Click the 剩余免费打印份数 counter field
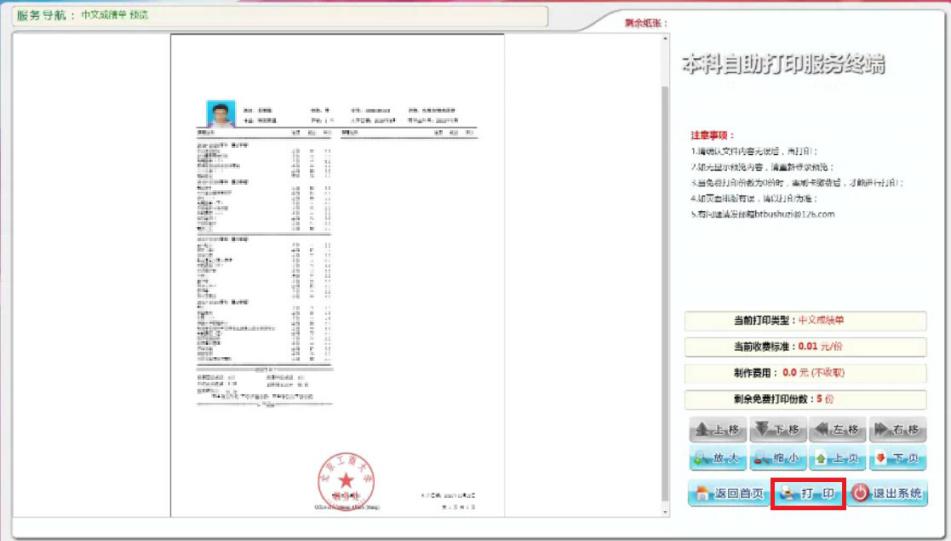 tap(805, 399)
